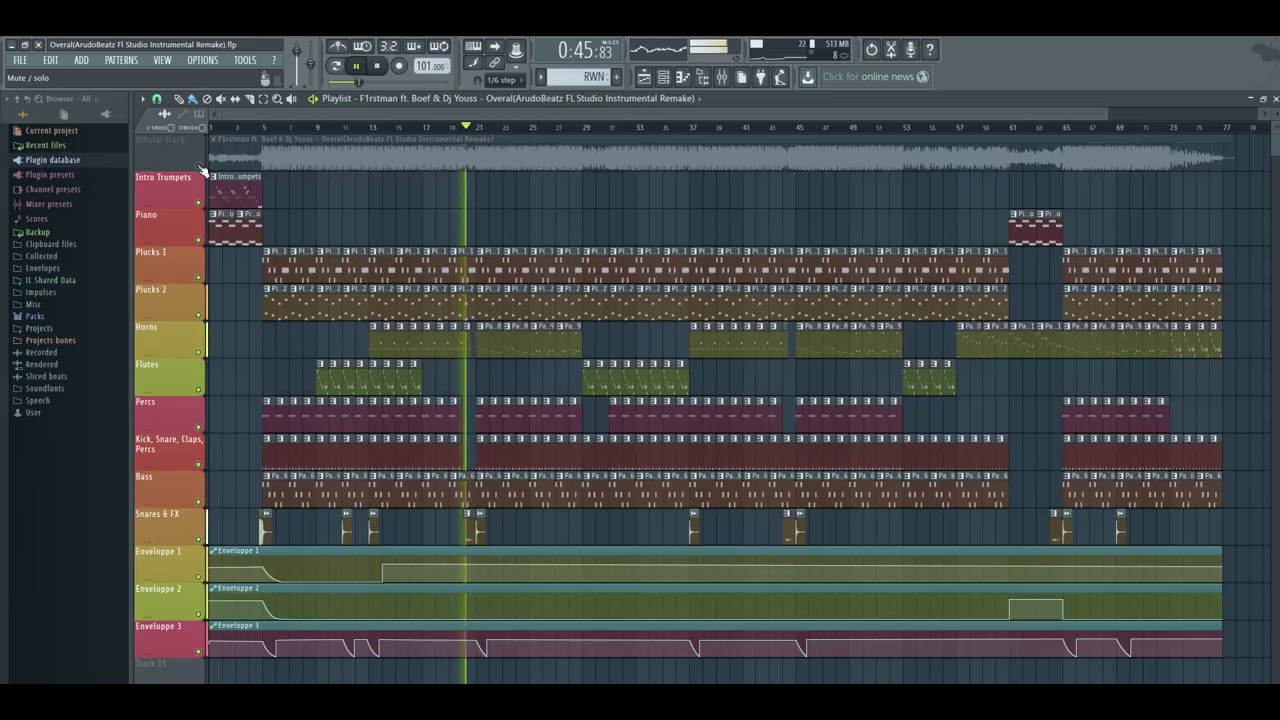Viewport: 1280px width, 720px height.
Task: Toggle the playlist snap magnet
Action: 157,99
